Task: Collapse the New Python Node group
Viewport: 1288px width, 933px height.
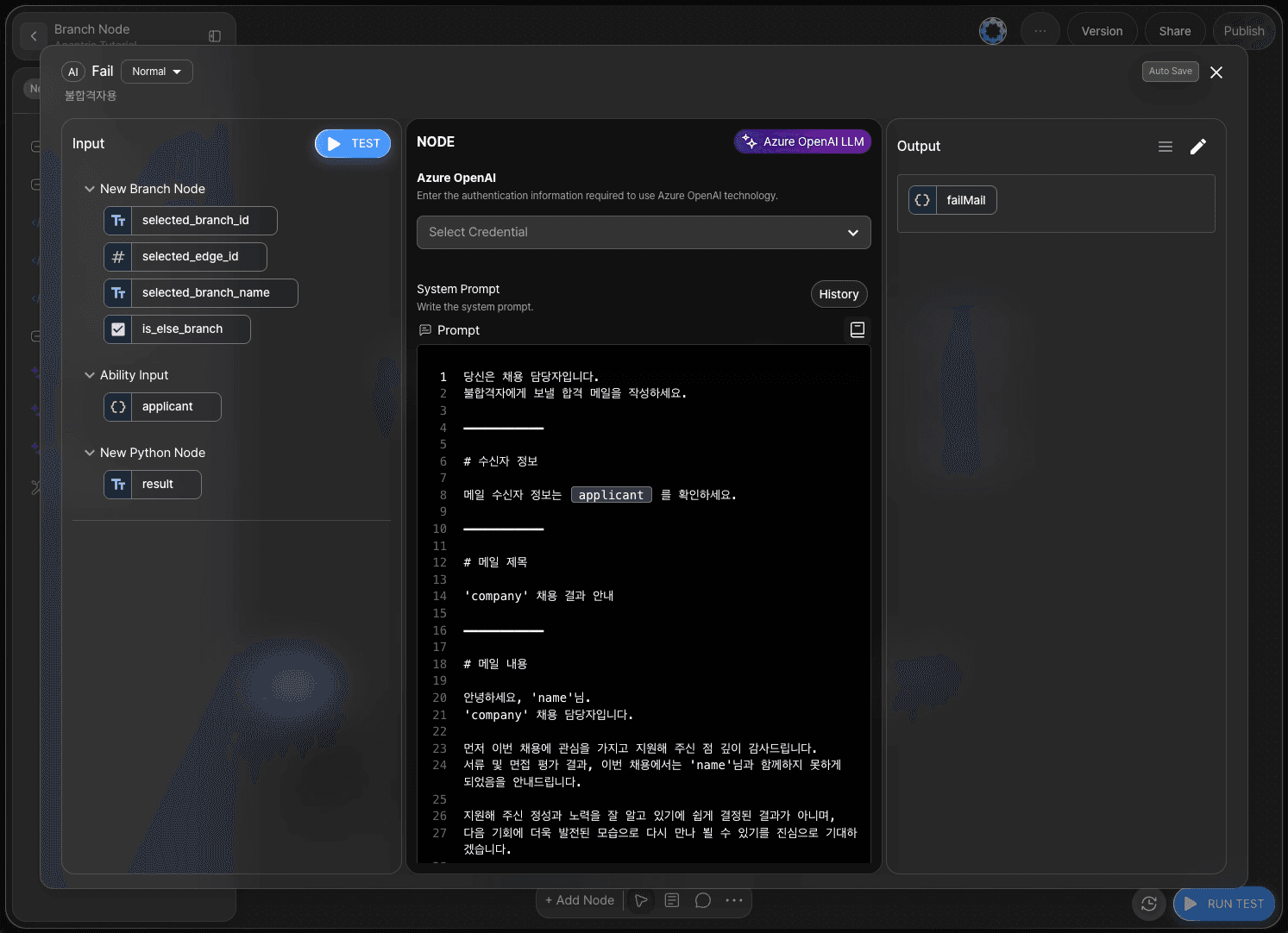Action: (x=90, y=453)
